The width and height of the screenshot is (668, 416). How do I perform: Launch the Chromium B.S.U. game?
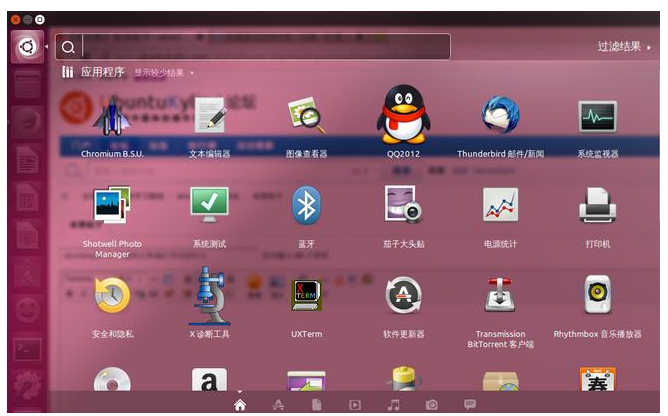112,116
